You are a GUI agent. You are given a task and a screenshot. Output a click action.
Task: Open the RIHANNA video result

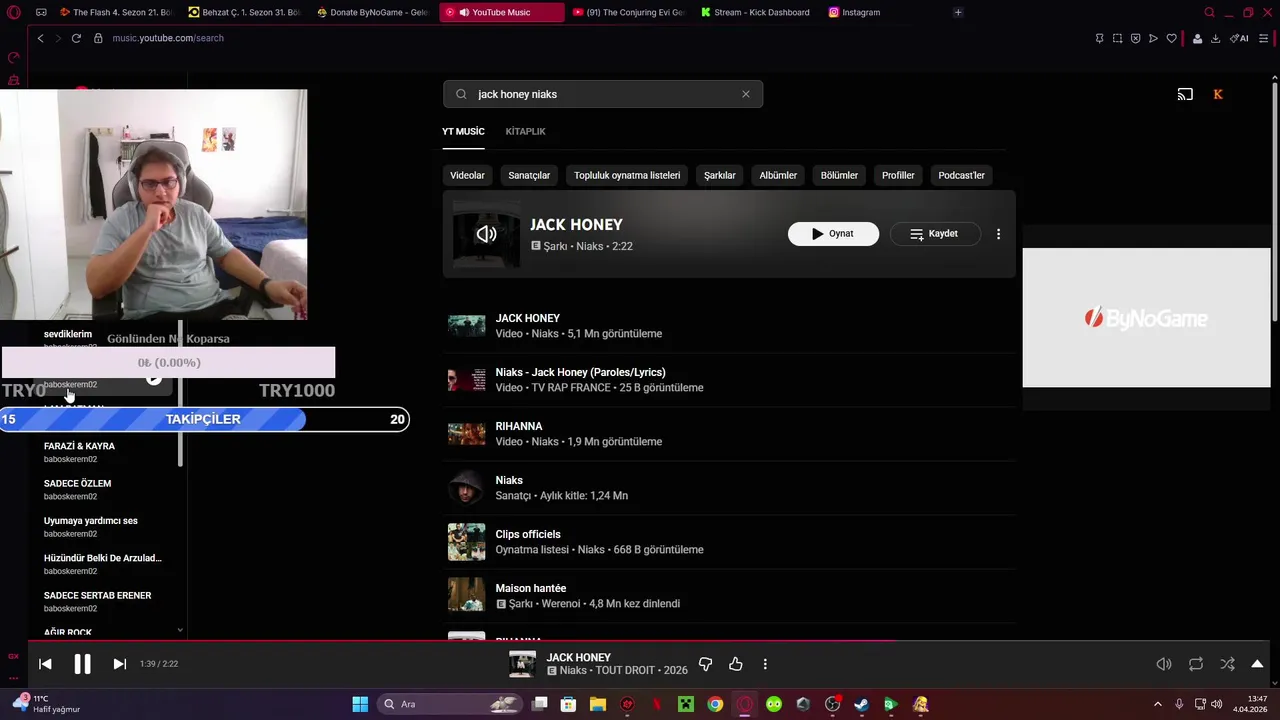[x=729, y=434]
